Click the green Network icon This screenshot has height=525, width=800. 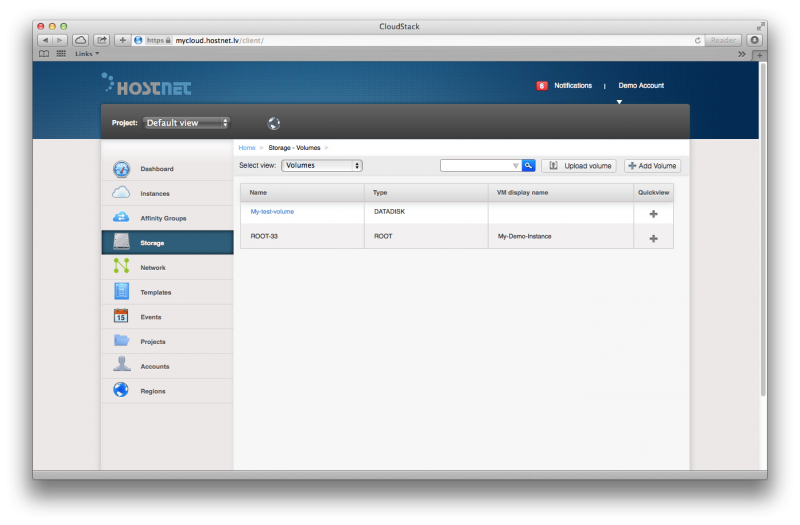(121, 266)
